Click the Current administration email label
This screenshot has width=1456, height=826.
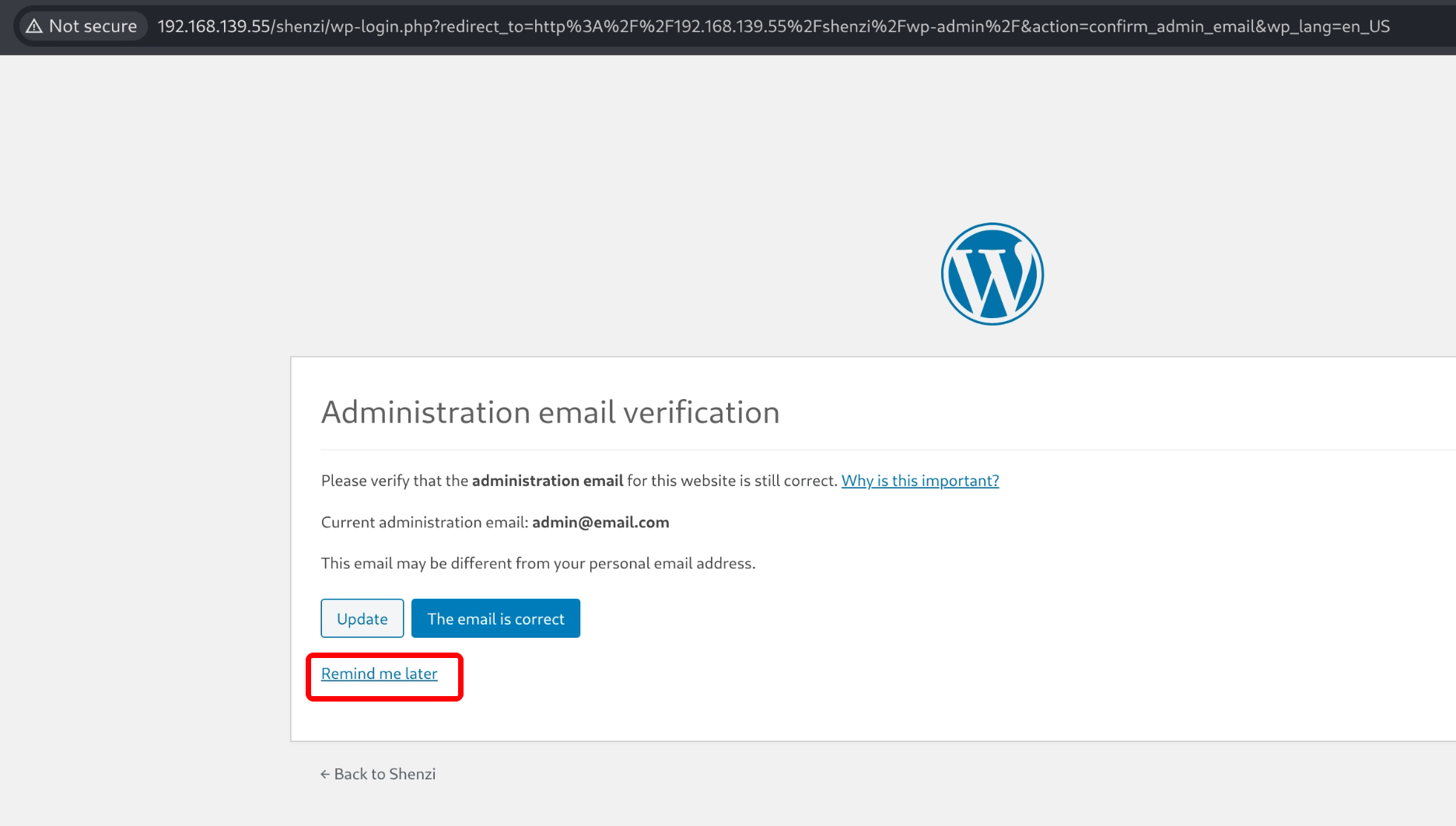point(424,522)
